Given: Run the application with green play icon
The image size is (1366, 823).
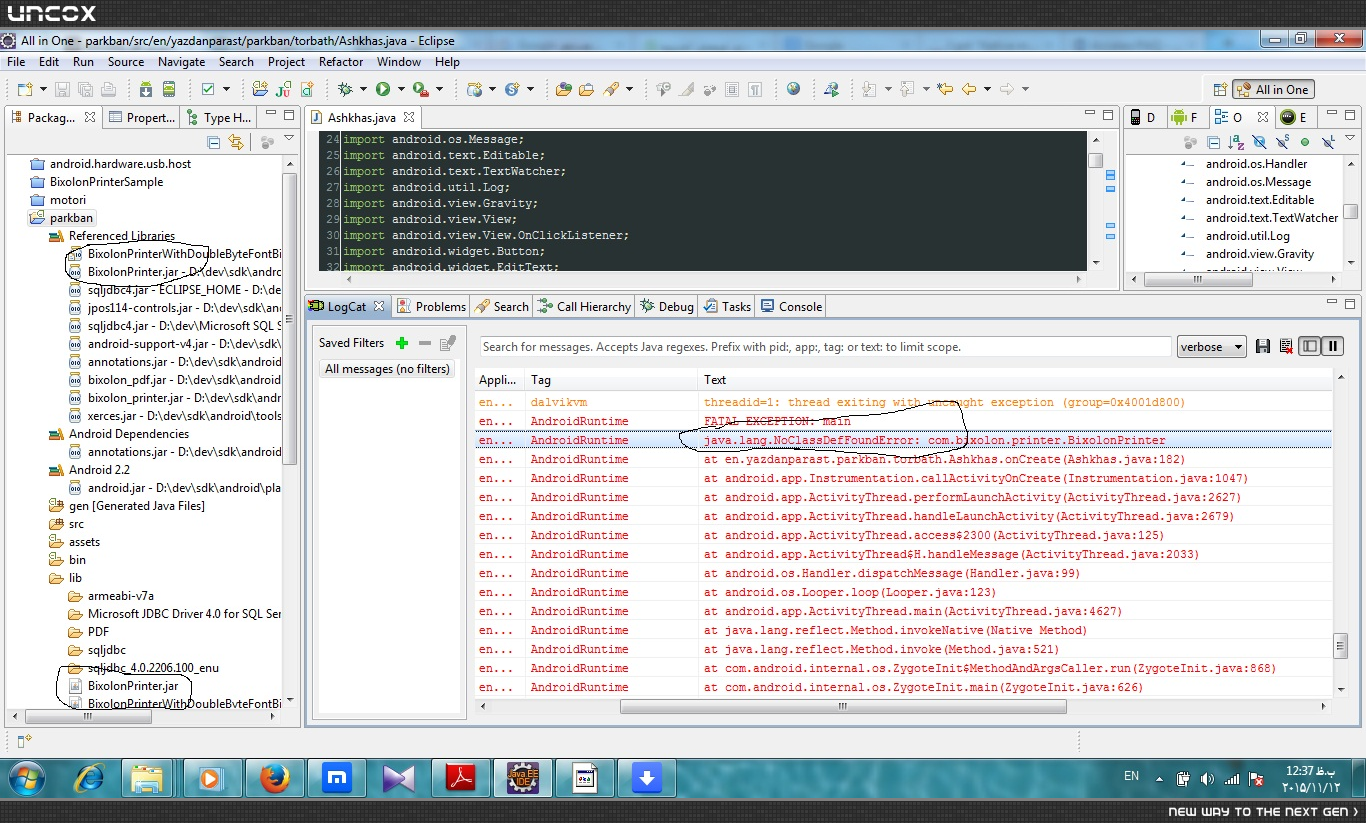Looking at the screenshot, I should (x=382, y=89).
